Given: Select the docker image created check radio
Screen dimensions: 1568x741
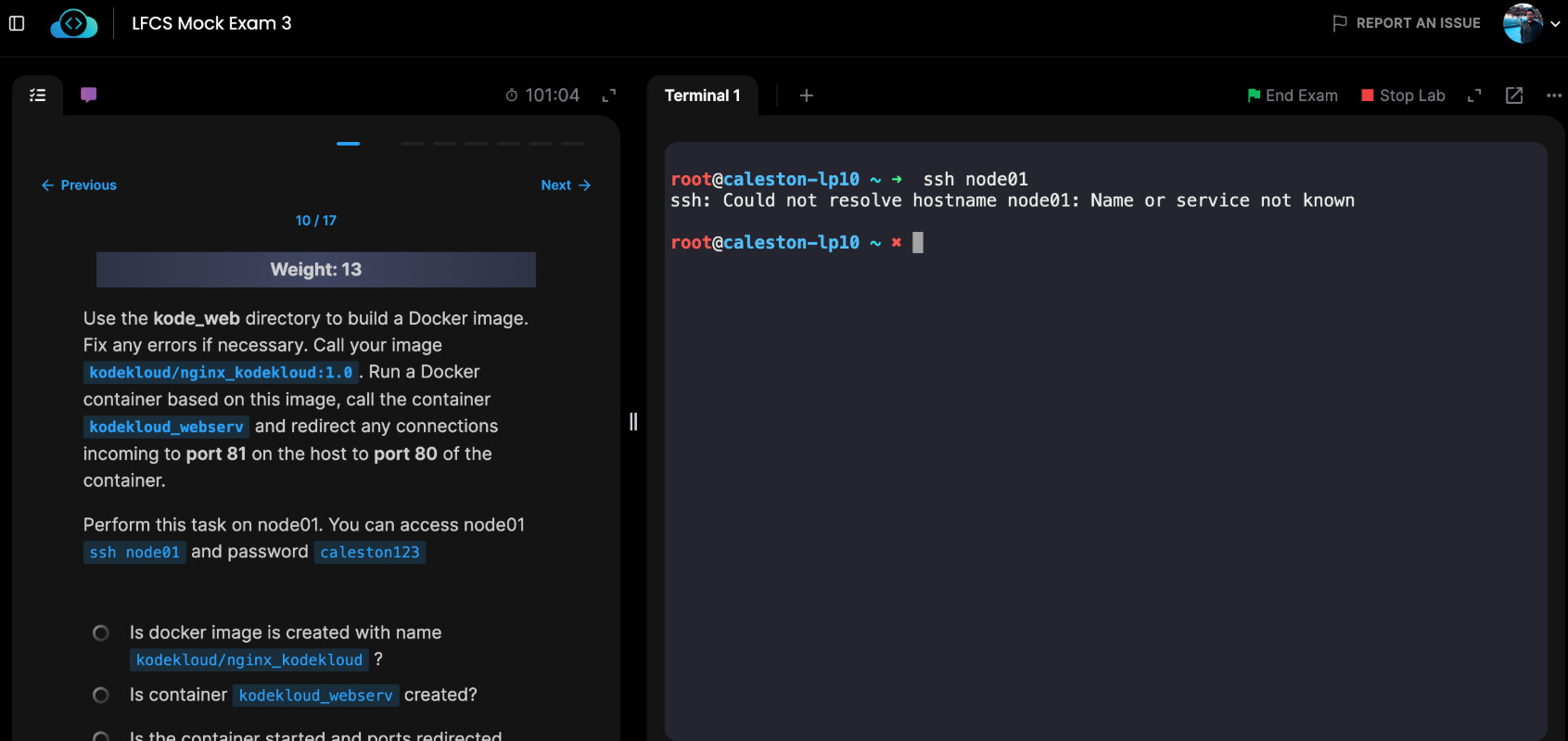Looking at the screenshot, I should click(x=101, y=632).
